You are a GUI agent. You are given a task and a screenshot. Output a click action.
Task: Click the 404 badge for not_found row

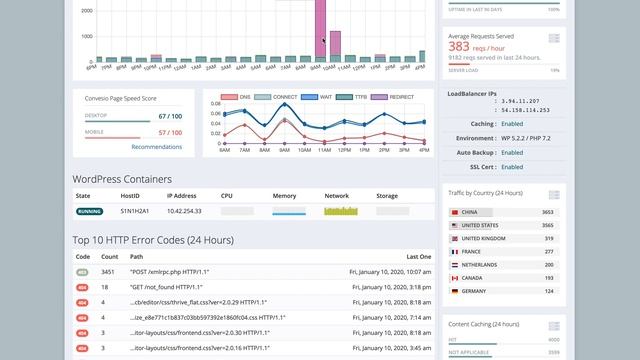click(x=82, y=287)
